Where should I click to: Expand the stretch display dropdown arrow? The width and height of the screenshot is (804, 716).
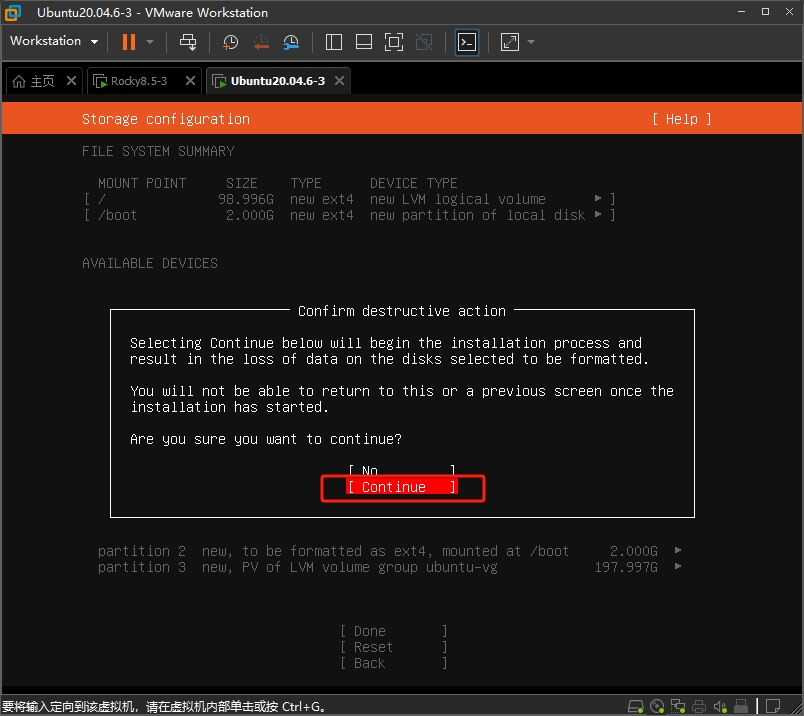coord(531,42)
